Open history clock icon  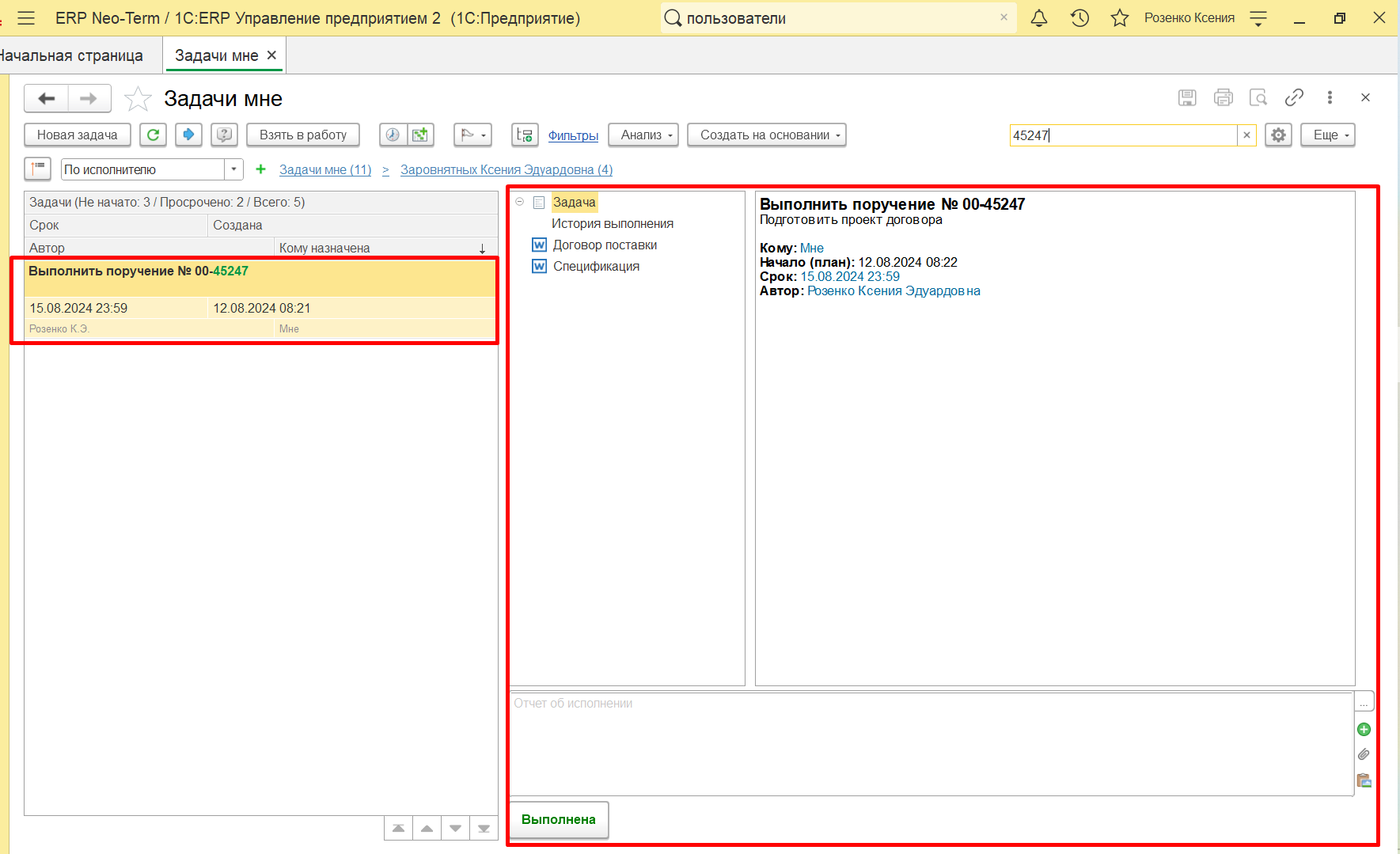1079,17
